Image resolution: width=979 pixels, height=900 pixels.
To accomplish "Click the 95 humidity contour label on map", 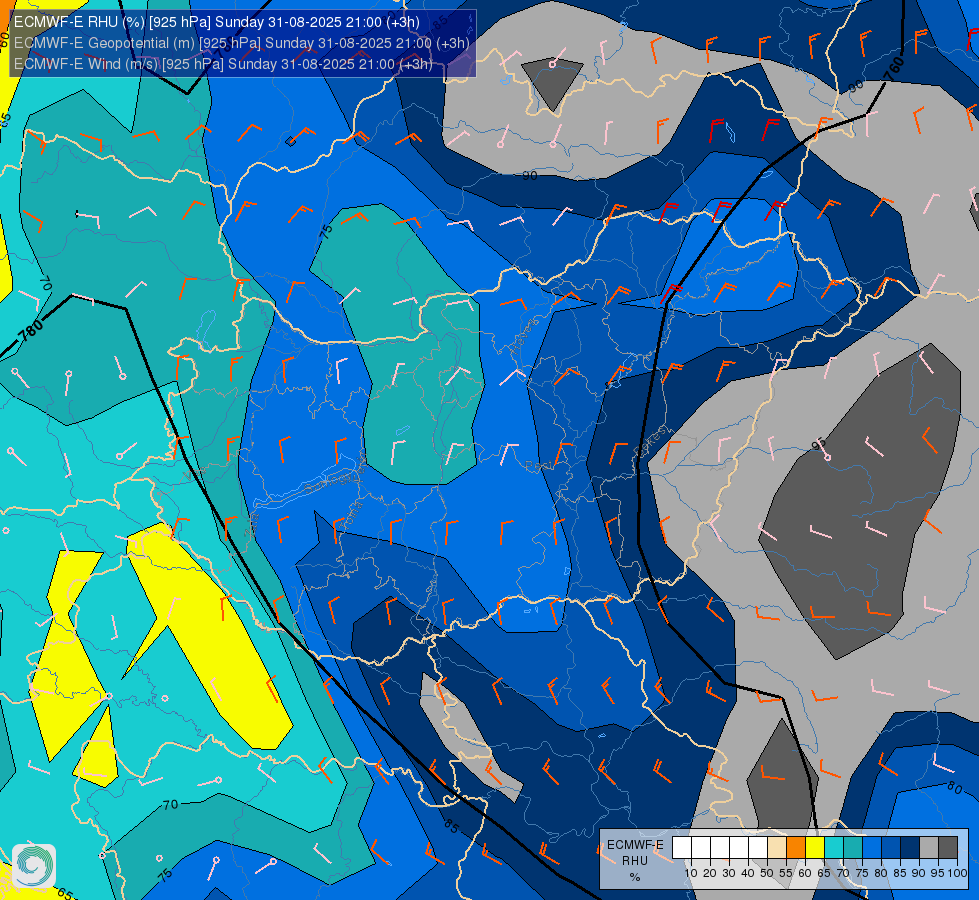I will click(819, 445).
